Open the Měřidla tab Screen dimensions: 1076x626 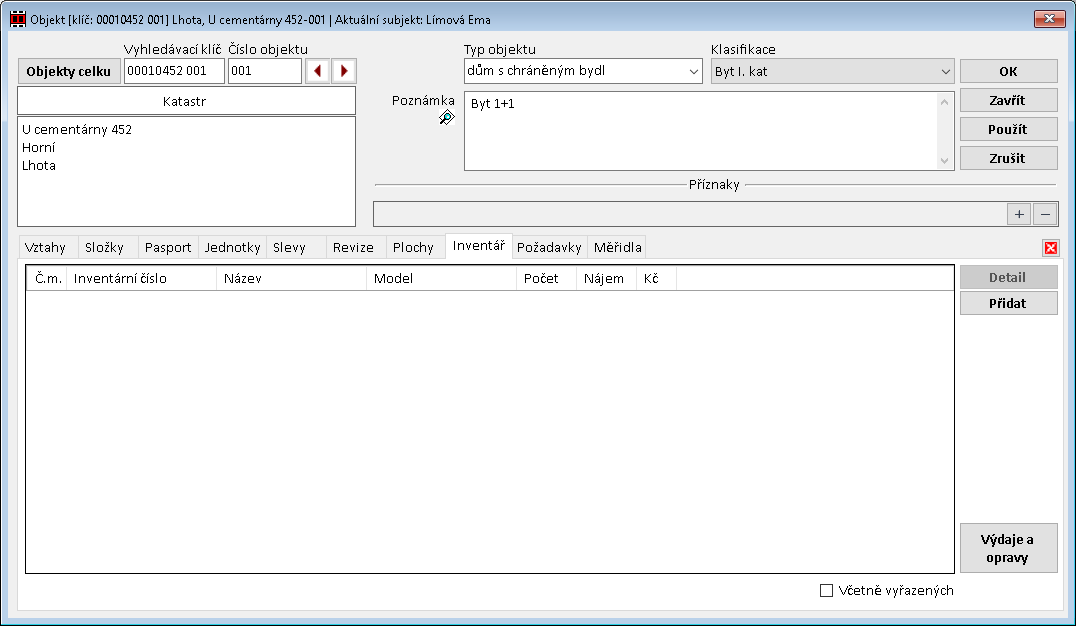[x=617, y=248]
